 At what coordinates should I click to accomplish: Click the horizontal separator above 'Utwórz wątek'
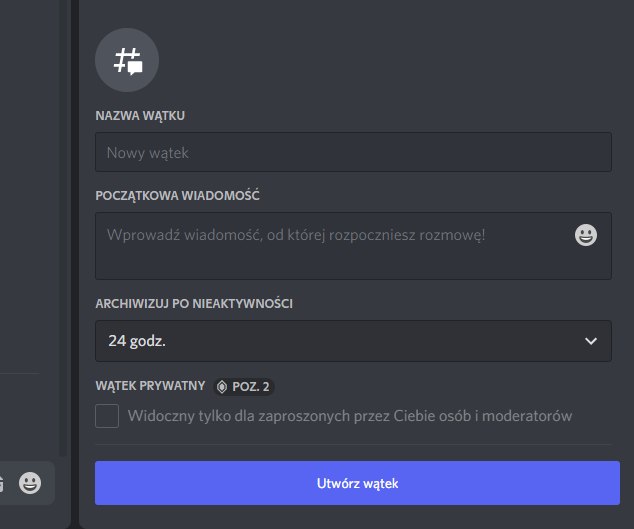(x=353, y=444)
